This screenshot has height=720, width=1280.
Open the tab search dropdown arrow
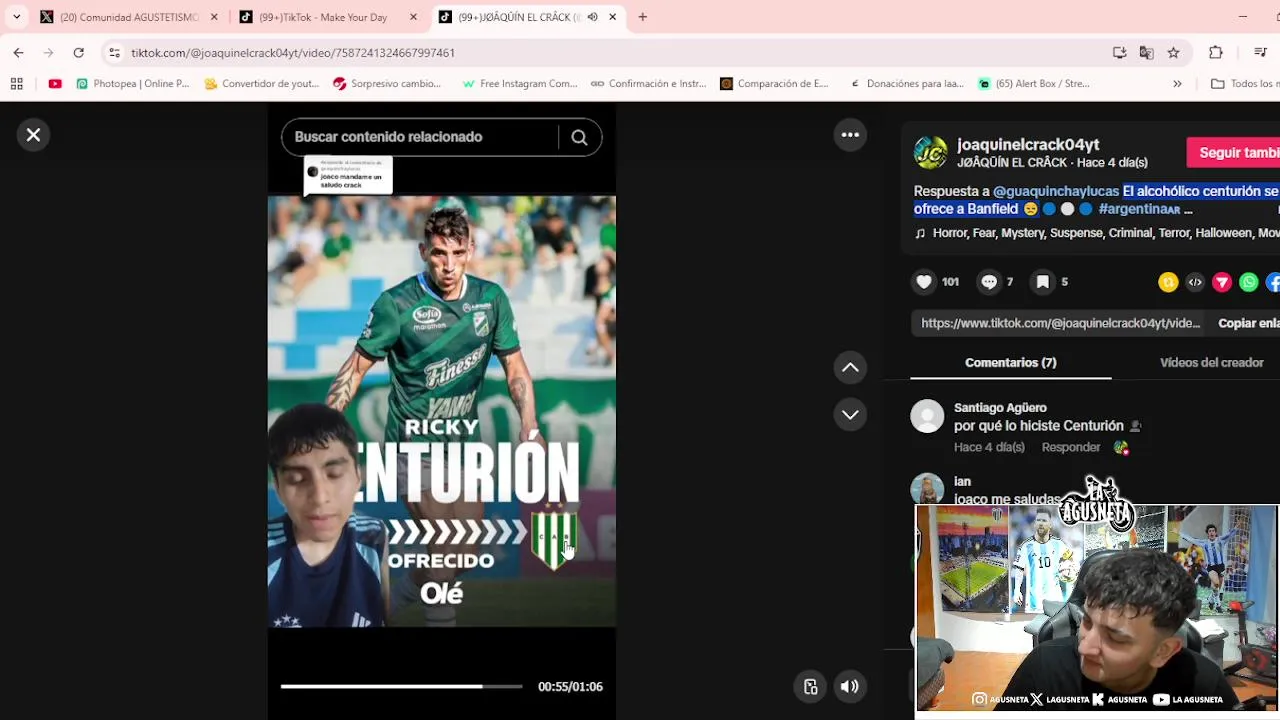tap(16, 17)
